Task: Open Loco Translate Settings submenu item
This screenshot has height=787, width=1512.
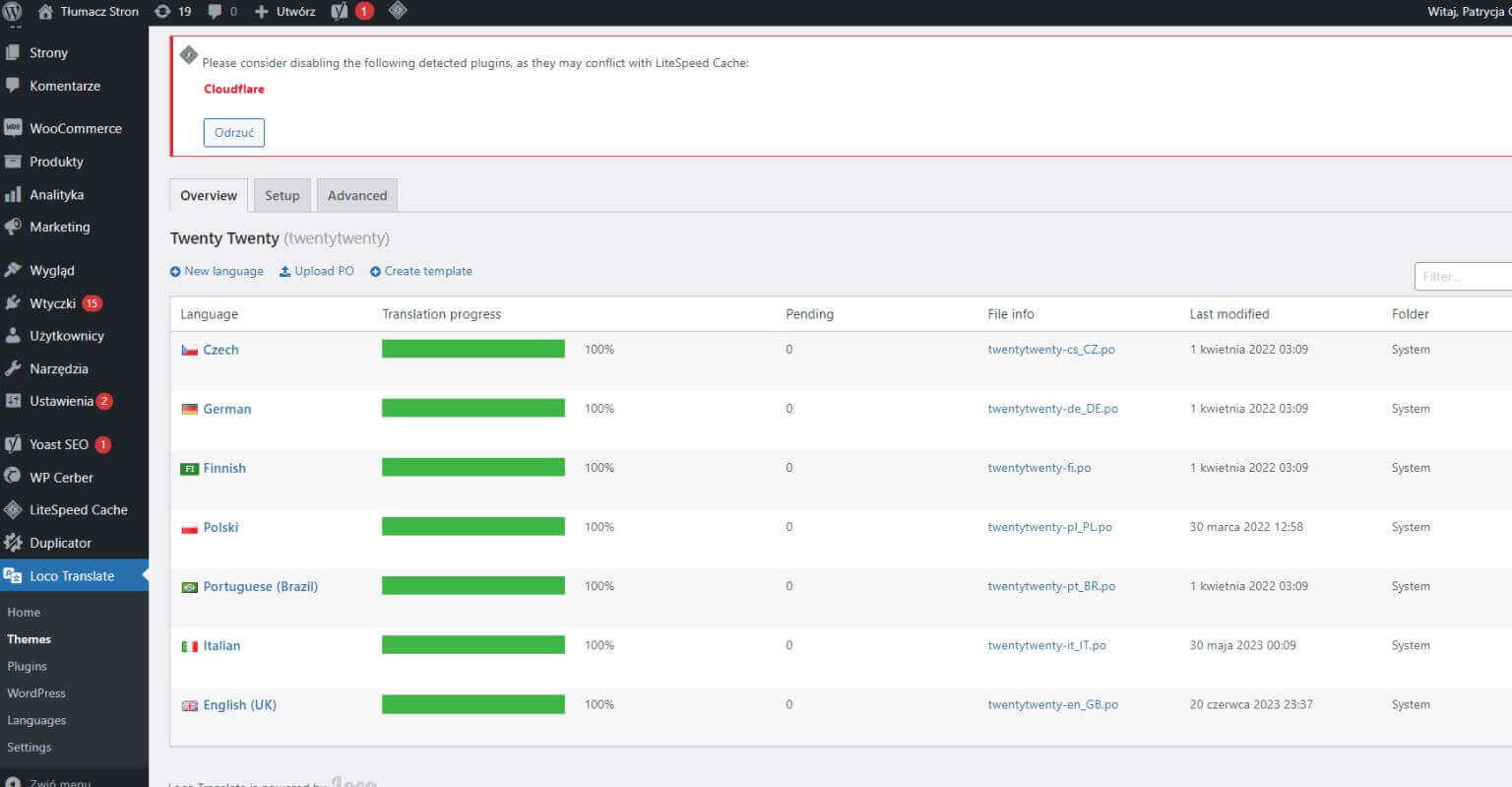Action: tap(30, 747)
